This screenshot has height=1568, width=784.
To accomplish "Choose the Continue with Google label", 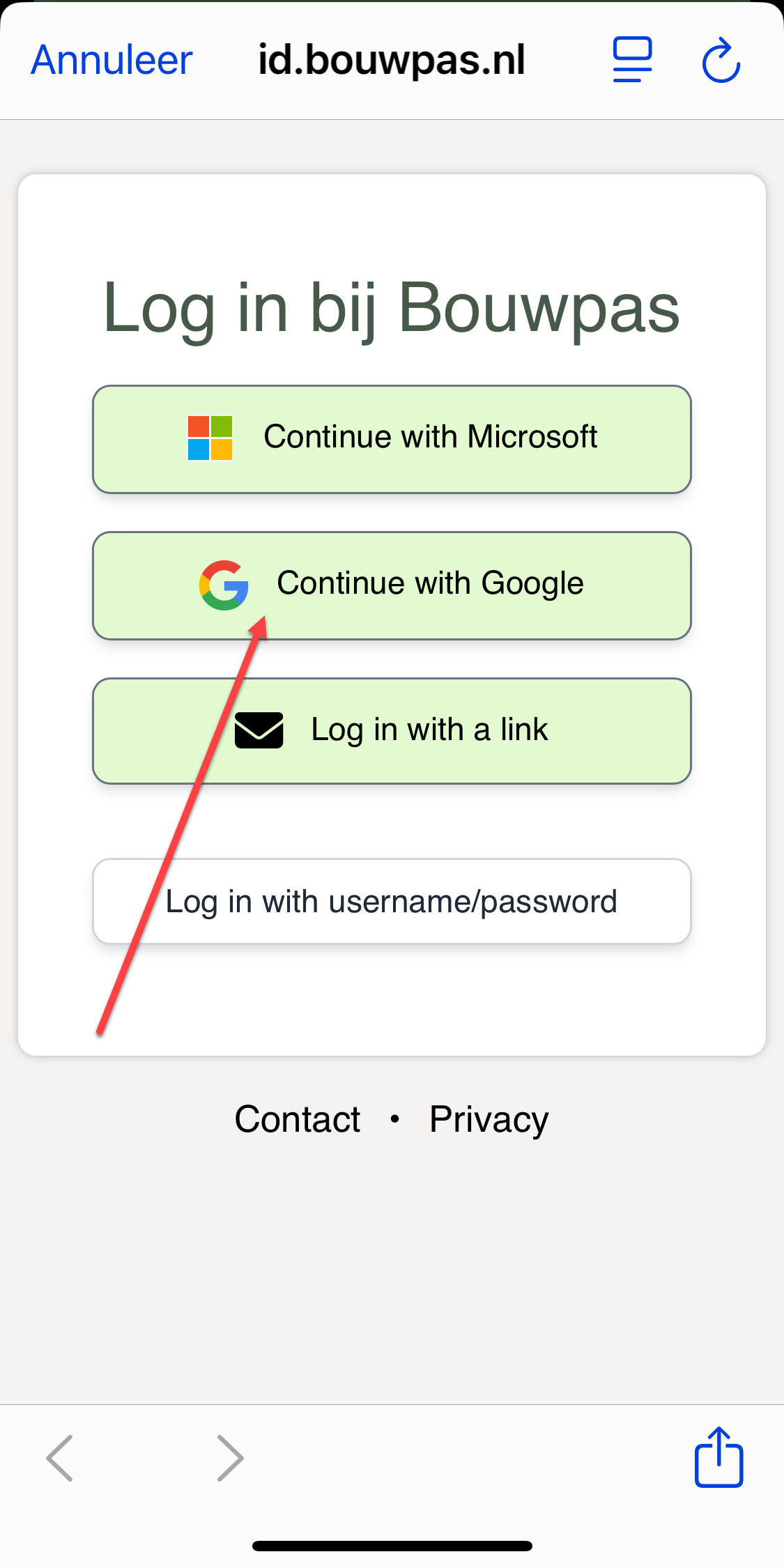I will (x=430, y=583).
